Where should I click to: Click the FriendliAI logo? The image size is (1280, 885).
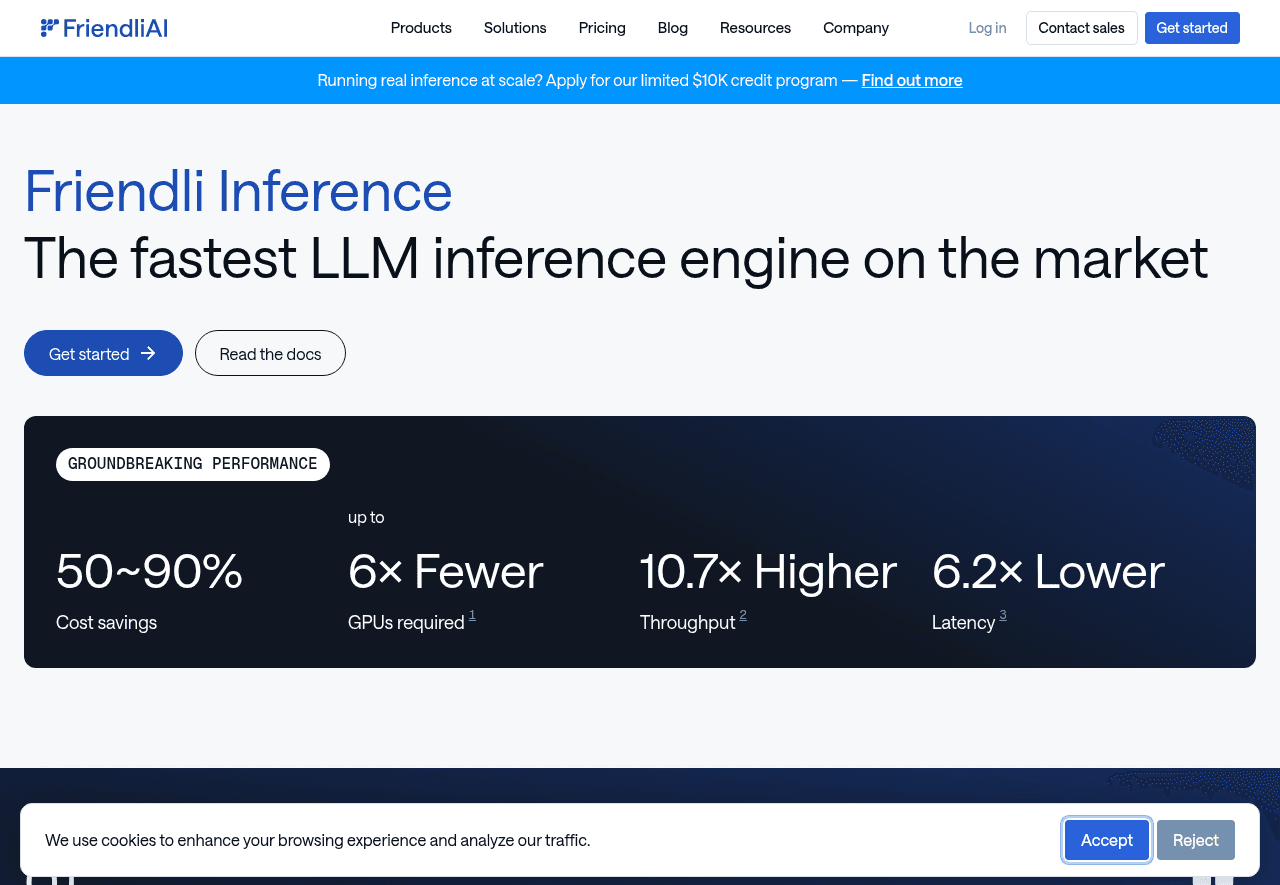(104, 28)
